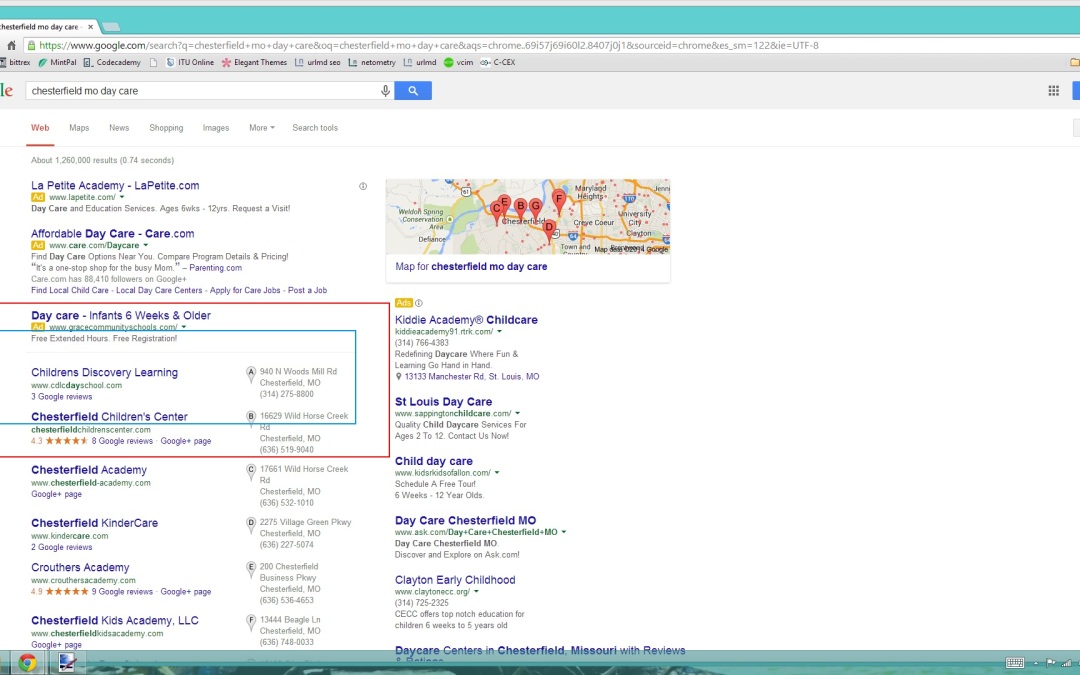Click map pin F on the map
1080x675 pixels.
[559, 201]
